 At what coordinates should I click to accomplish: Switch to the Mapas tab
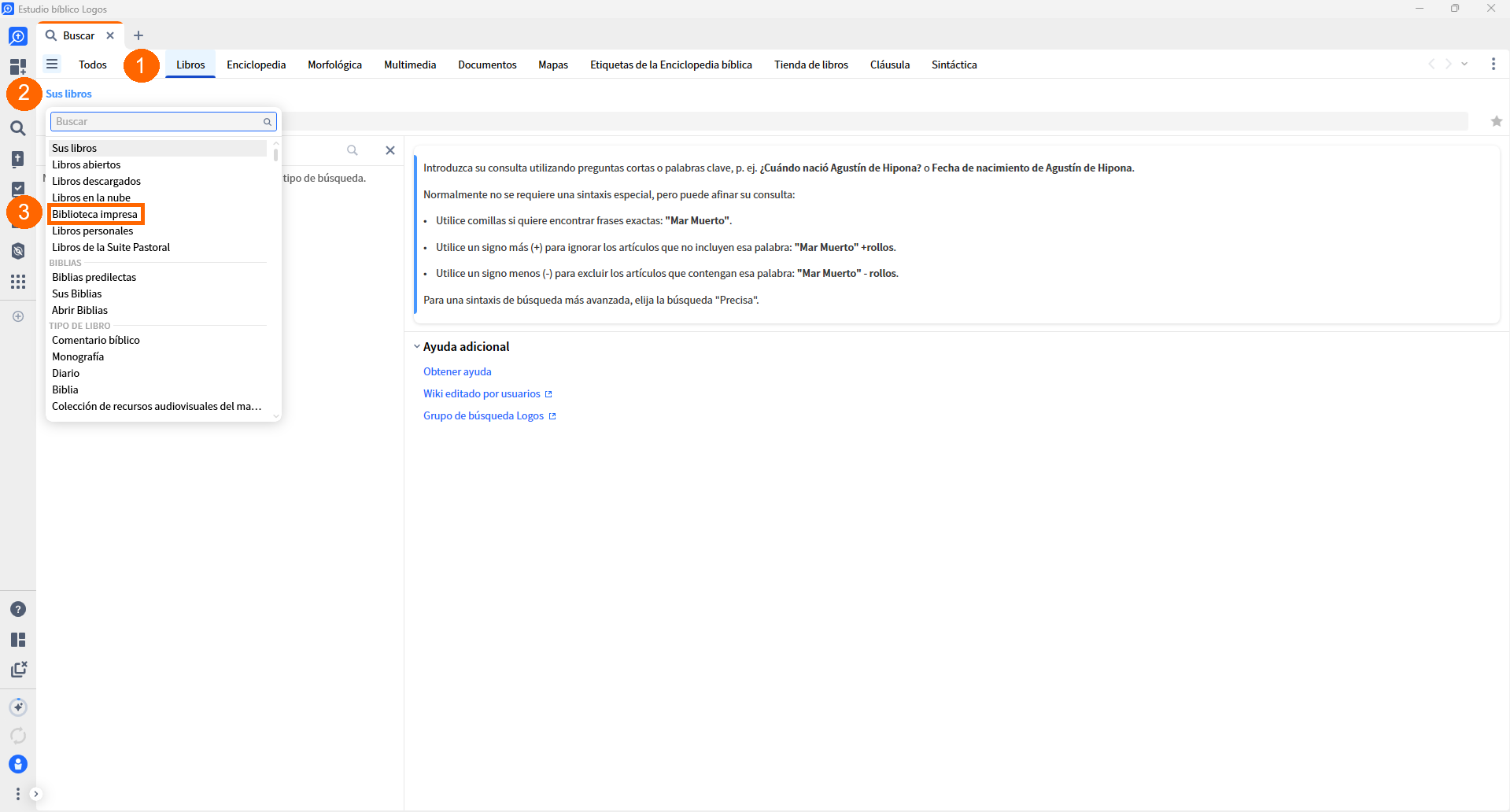(553, 65)
